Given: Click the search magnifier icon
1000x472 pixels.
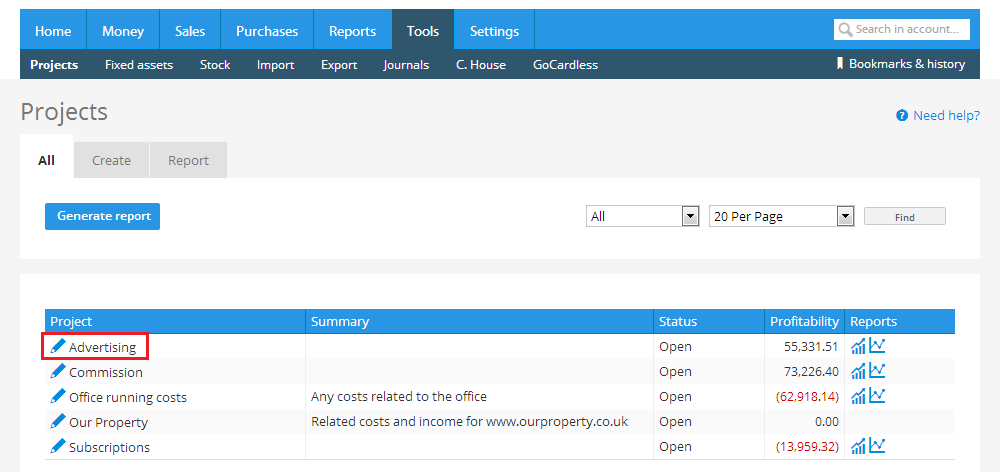Looking at the screenshot, I should point(846,29).
